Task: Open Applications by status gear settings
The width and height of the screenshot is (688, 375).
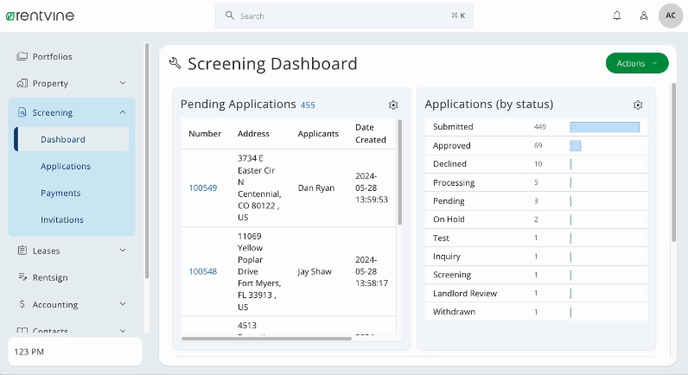Action: click(638, 105)
